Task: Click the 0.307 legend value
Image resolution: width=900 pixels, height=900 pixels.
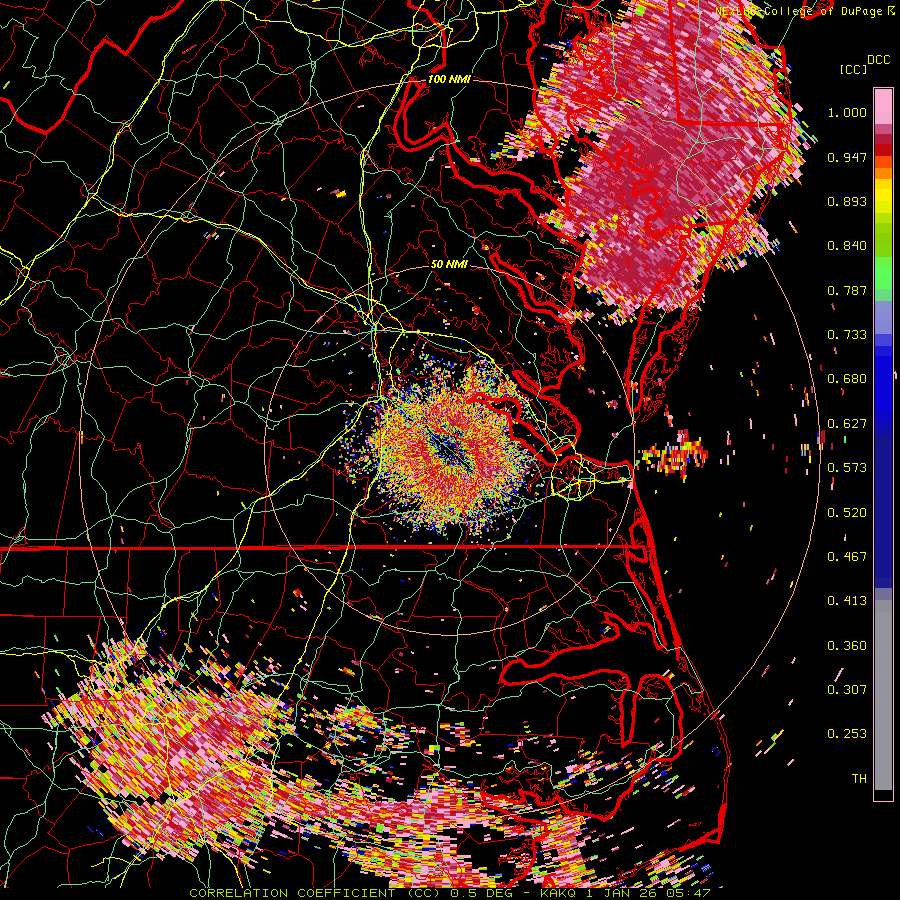Action: 847,690
